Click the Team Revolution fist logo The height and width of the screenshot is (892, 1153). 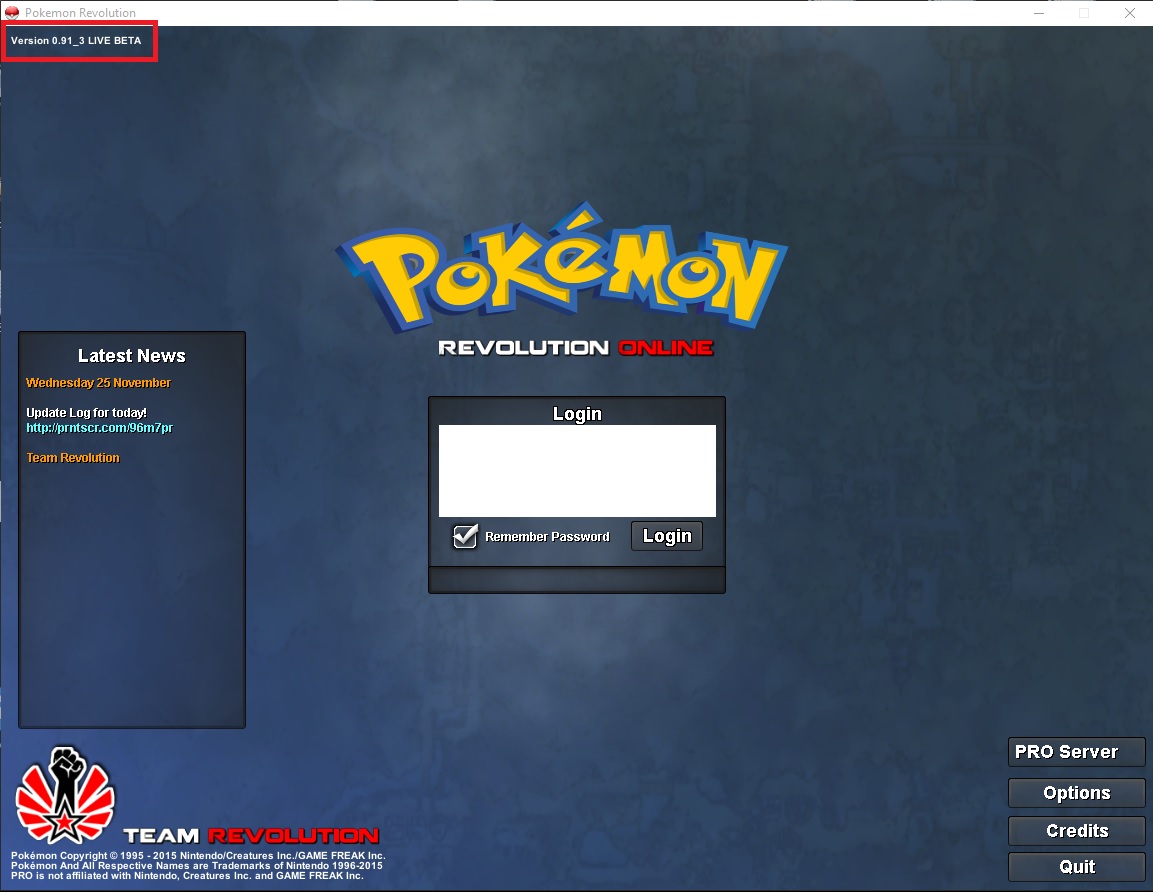tap(65, 796)
